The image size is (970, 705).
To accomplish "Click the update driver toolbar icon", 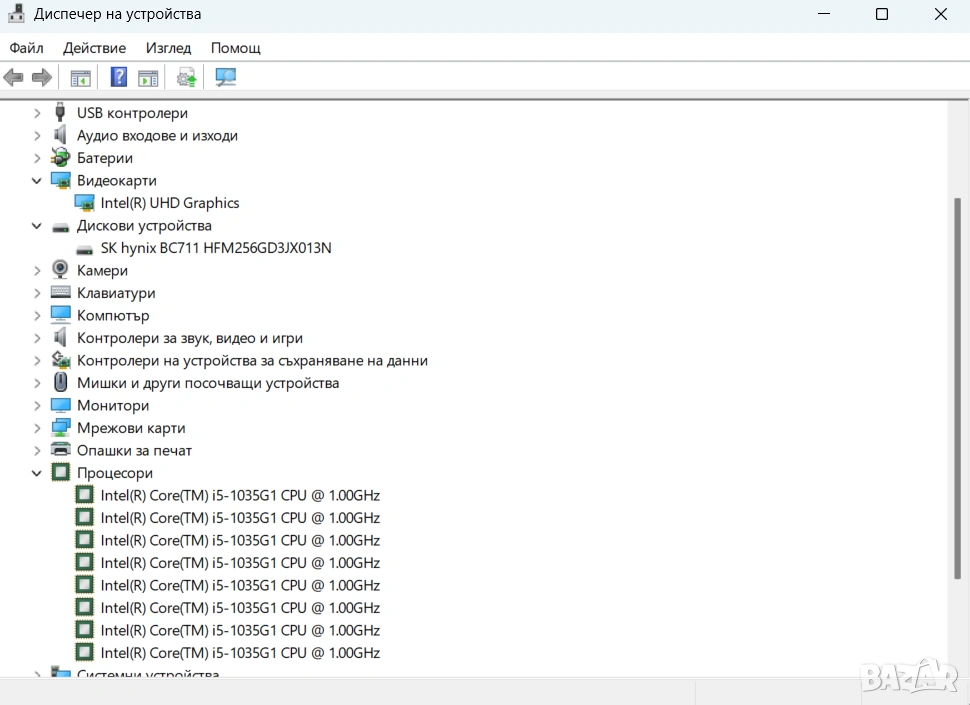I will [186, 77].
